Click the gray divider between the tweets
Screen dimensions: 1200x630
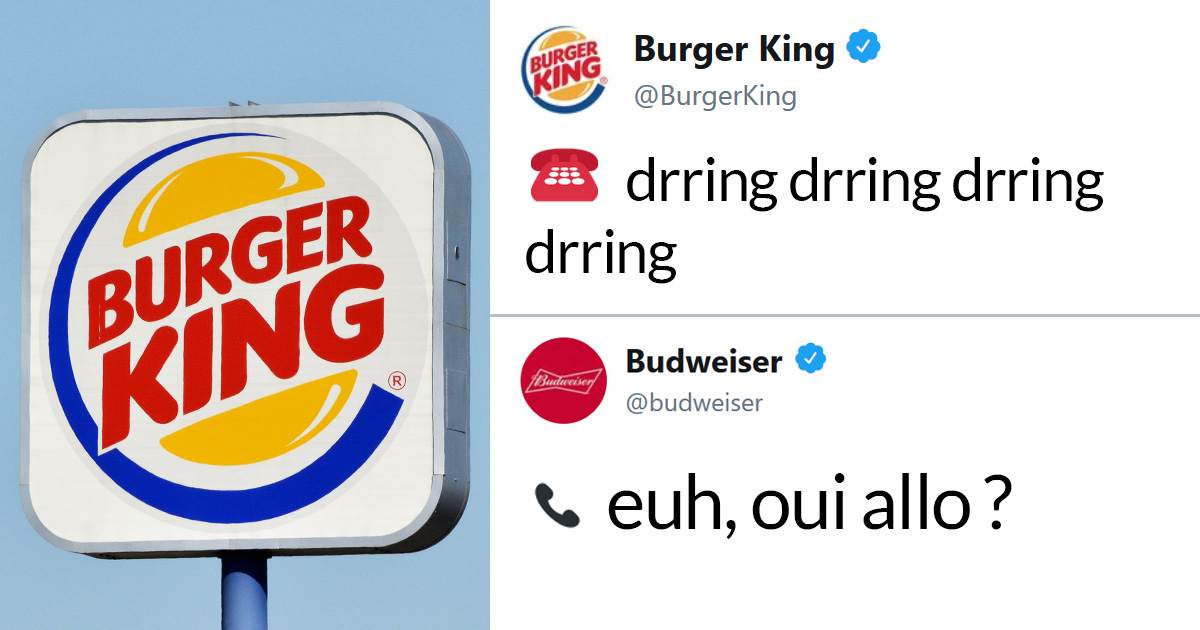[845, 315]
